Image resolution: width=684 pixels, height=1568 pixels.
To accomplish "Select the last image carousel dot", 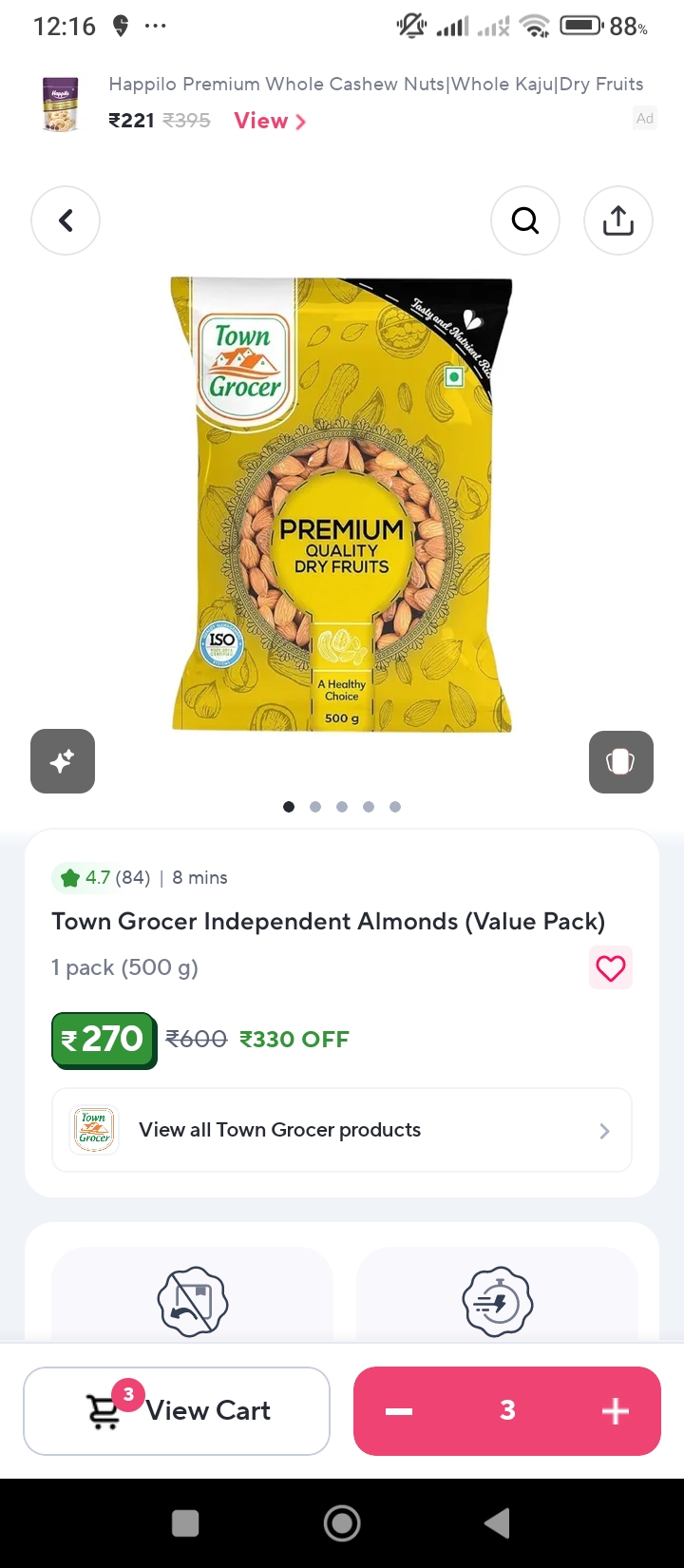I will click(x=395, y=807).
